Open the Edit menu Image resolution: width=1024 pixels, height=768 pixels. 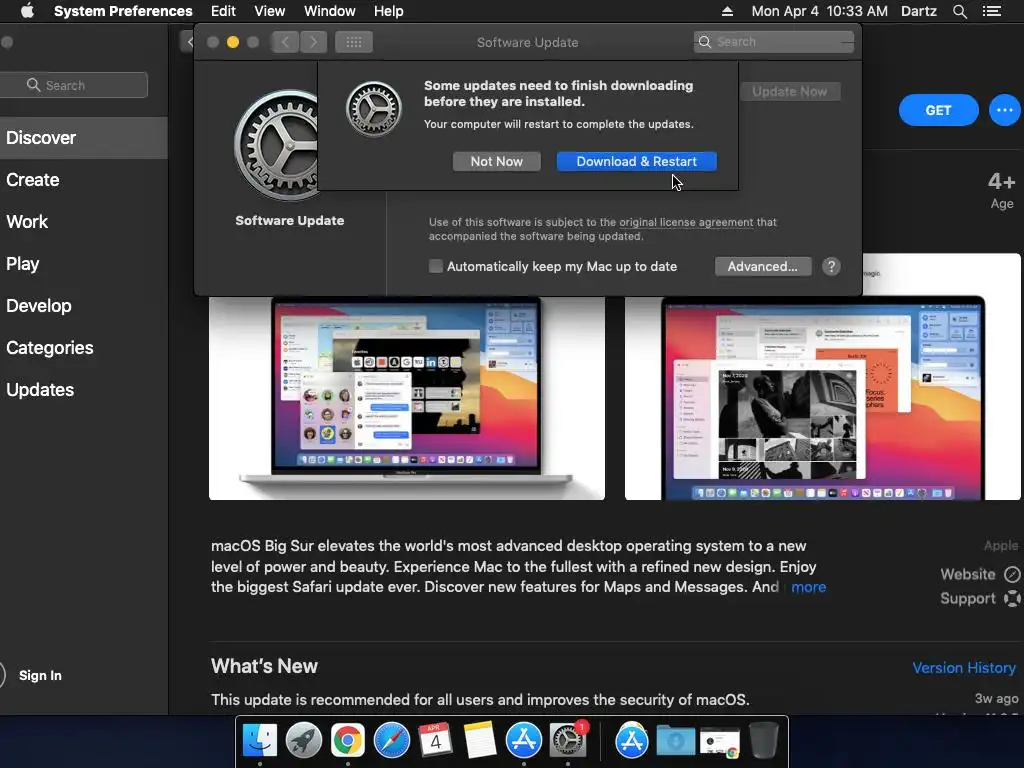(x=223, y=11)
